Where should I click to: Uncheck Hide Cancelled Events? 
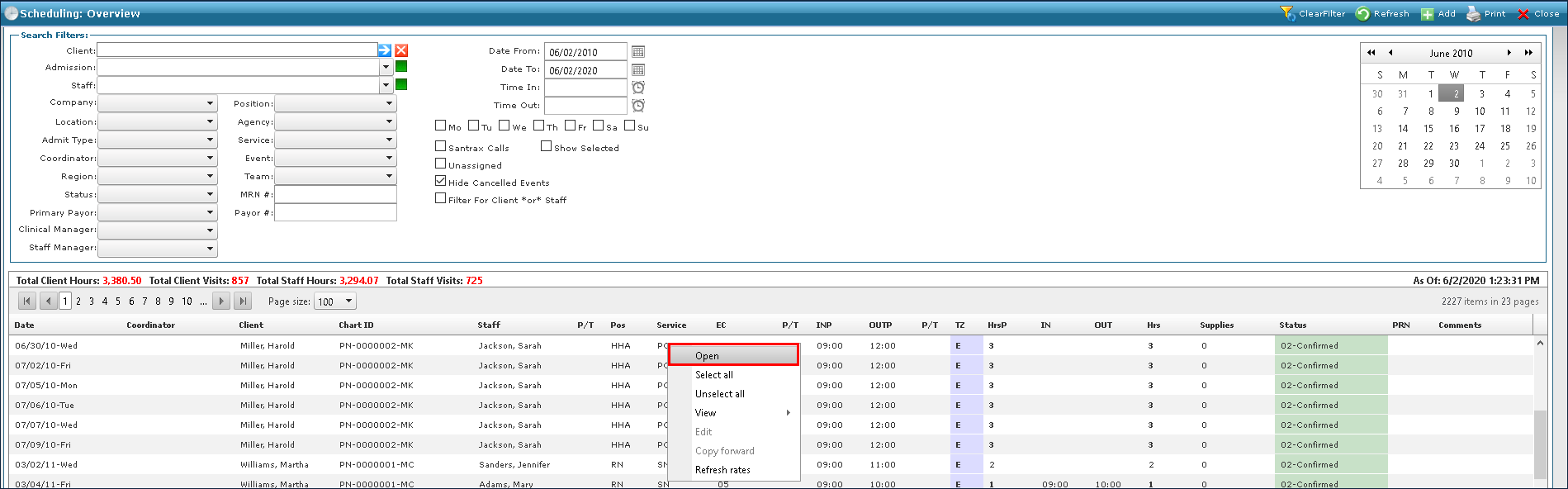pyautogui.click(x=441, y=181)
